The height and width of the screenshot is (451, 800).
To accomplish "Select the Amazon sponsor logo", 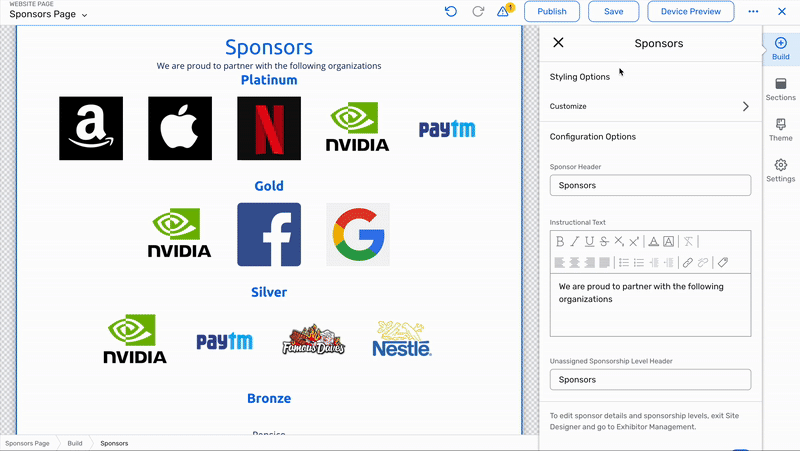I will 91,128.
